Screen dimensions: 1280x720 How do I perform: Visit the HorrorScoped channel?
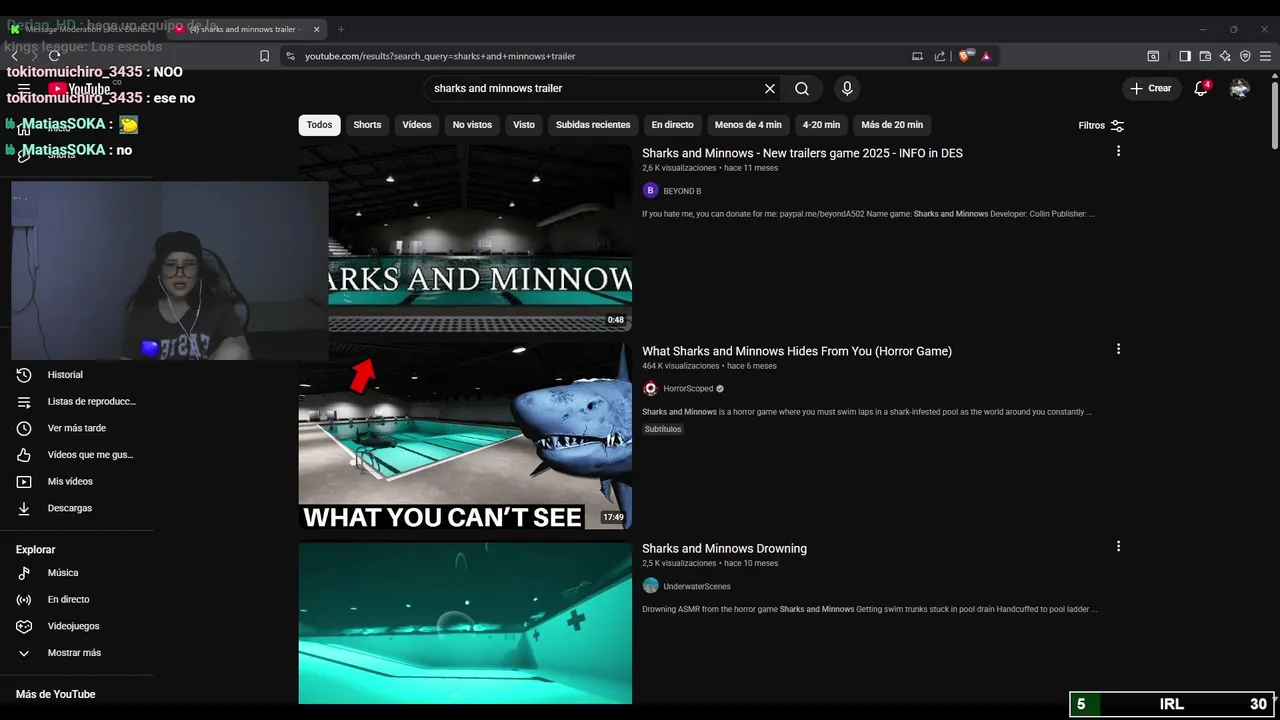[x=688, y=389]
